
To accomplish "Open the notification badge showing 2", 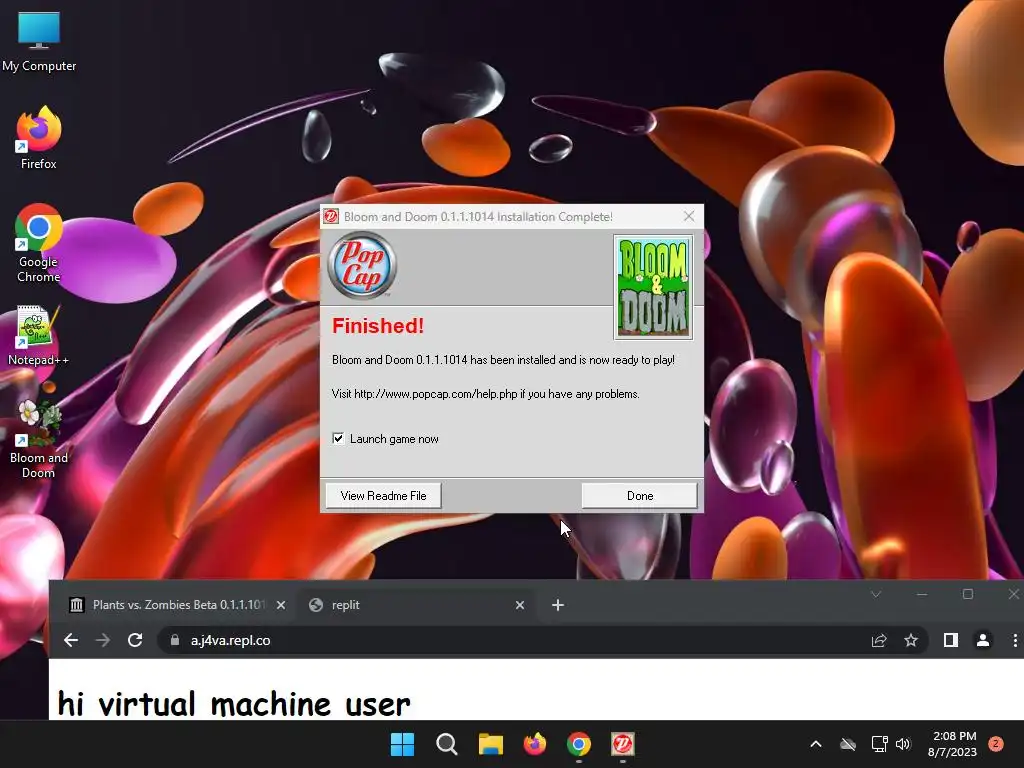I will [996, 744].
